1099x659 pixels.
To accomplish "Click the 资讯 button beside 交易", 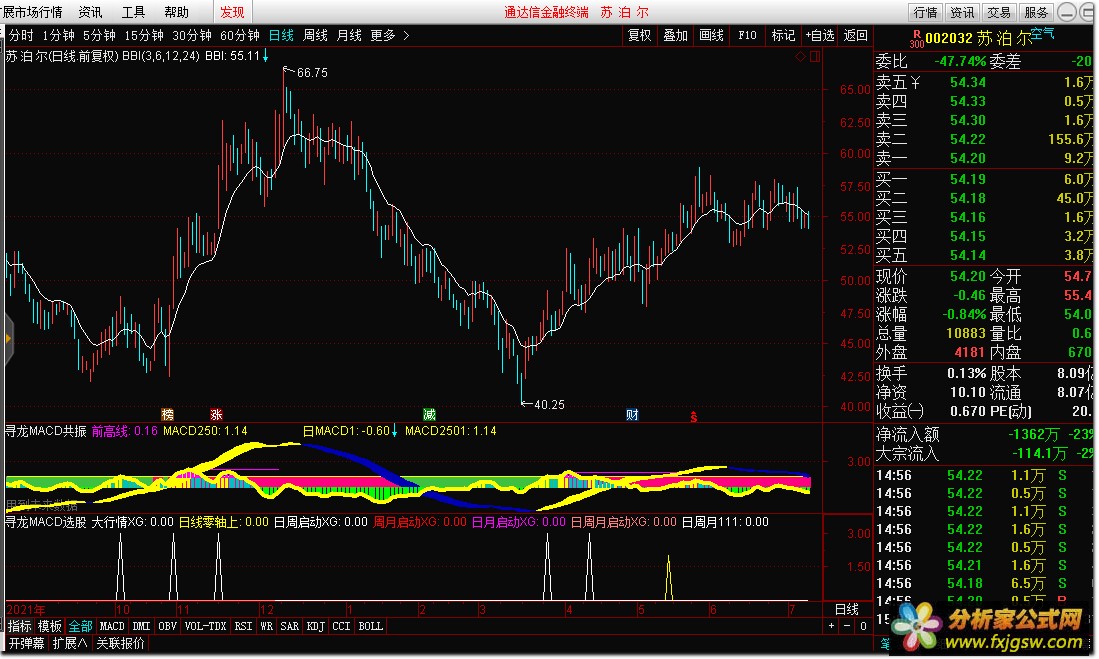I will tap(962, 12).
